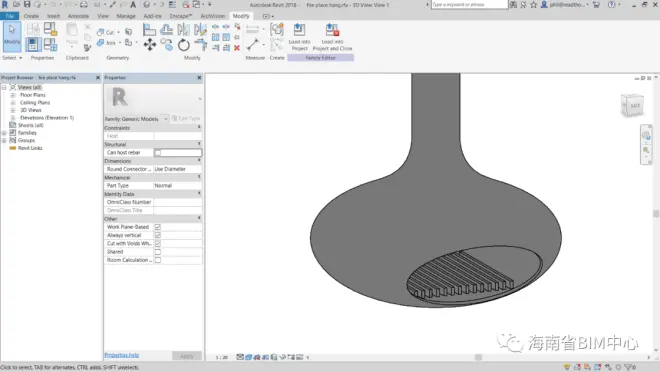660x372 pixels.
Task: Open the File tab
Action: [10, 16]
